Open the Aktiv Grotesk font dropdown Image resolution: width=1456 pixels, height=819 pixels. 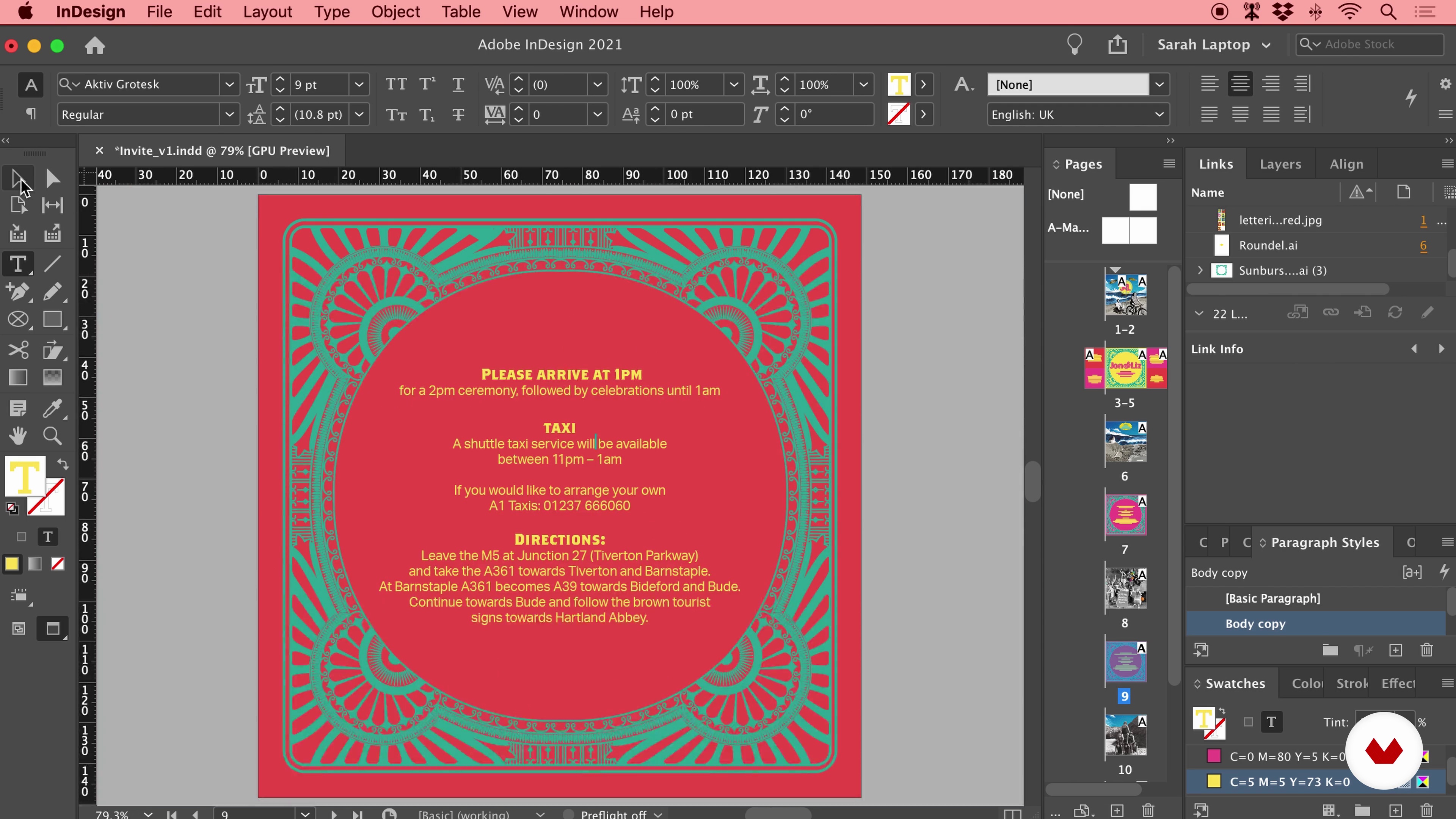tap(229, 84)
